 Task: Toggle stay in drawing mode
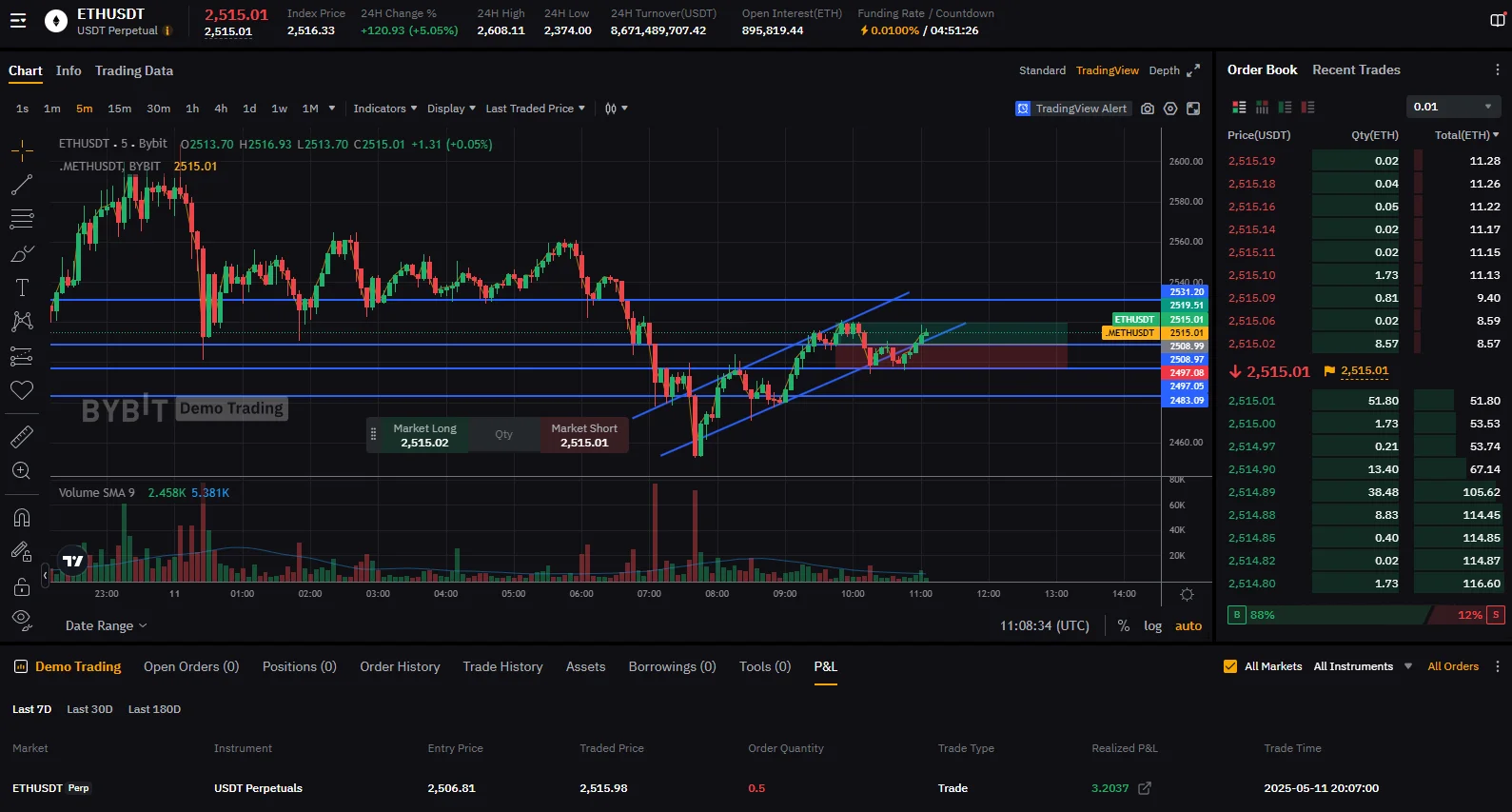pyautogui.click(x=22, y=552)
